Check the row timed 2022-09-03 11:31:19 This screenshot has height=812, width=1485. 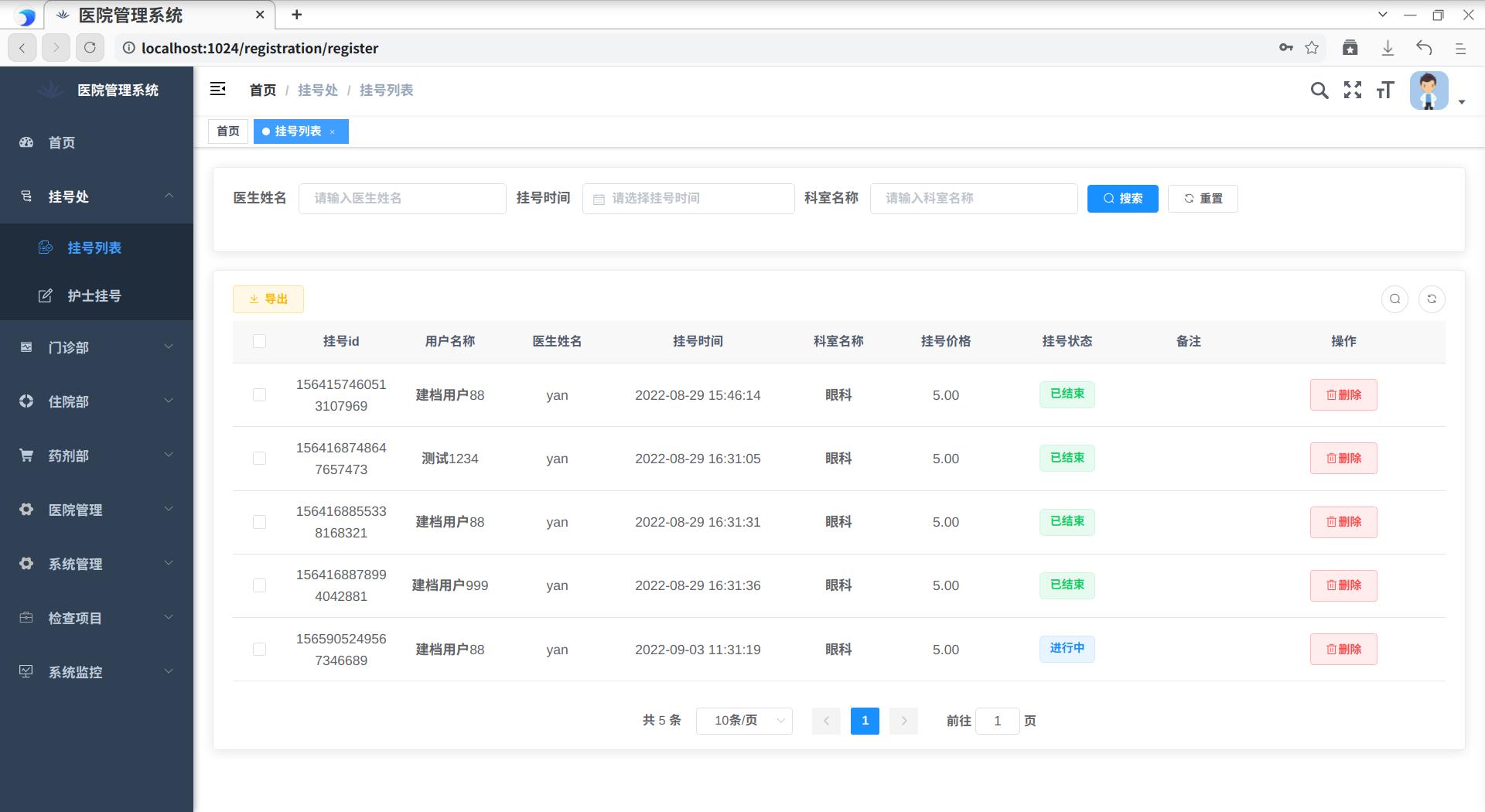(x=259, y=650)
